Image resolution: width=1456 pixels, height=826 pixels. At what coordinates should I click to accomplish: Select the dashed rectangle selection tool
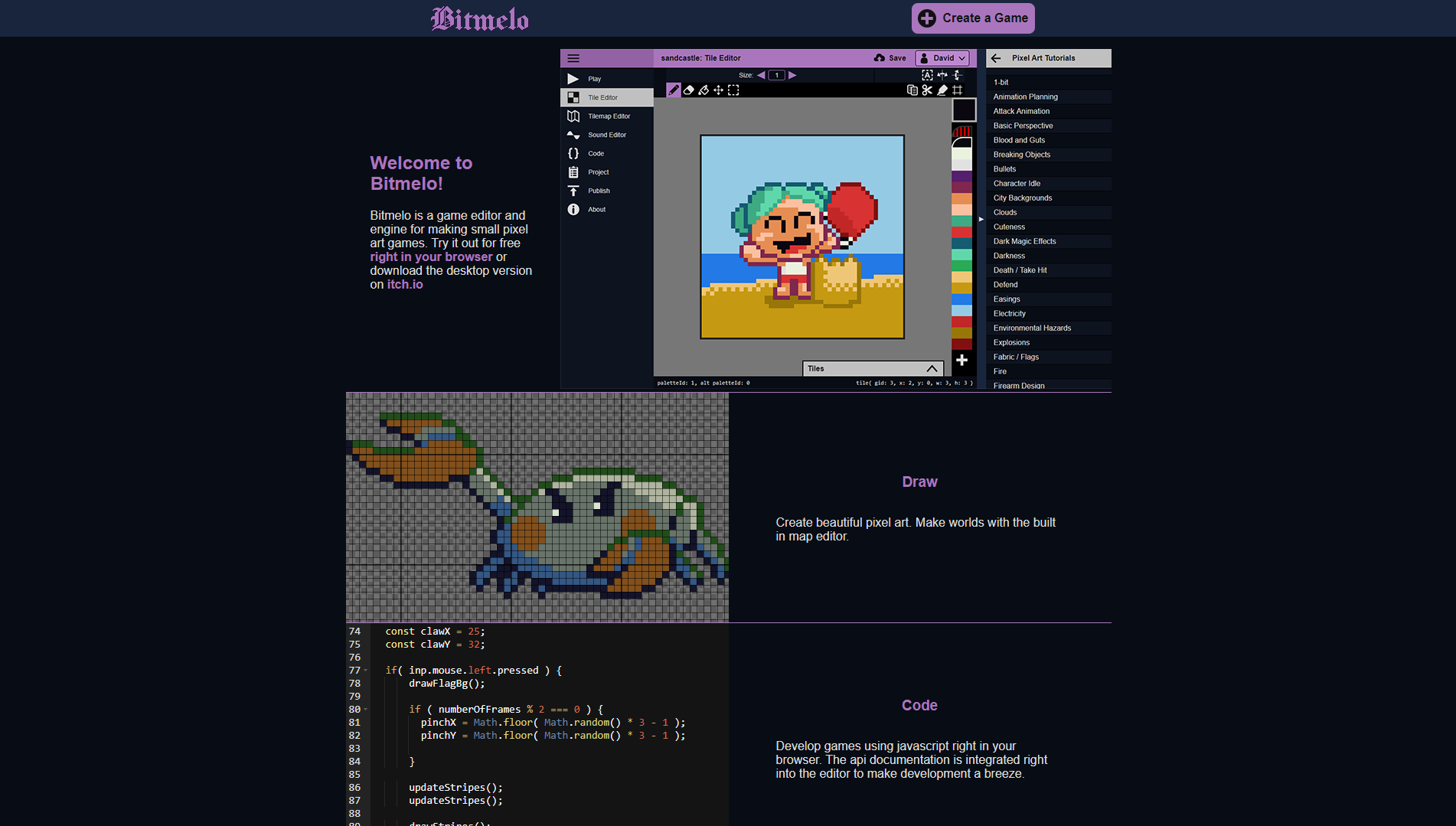733,90
